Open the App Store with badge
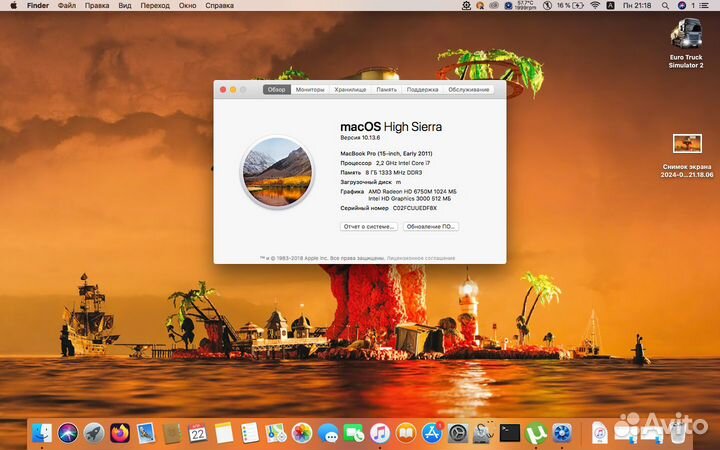Screen dimensions: 720x450 (432, 433)
